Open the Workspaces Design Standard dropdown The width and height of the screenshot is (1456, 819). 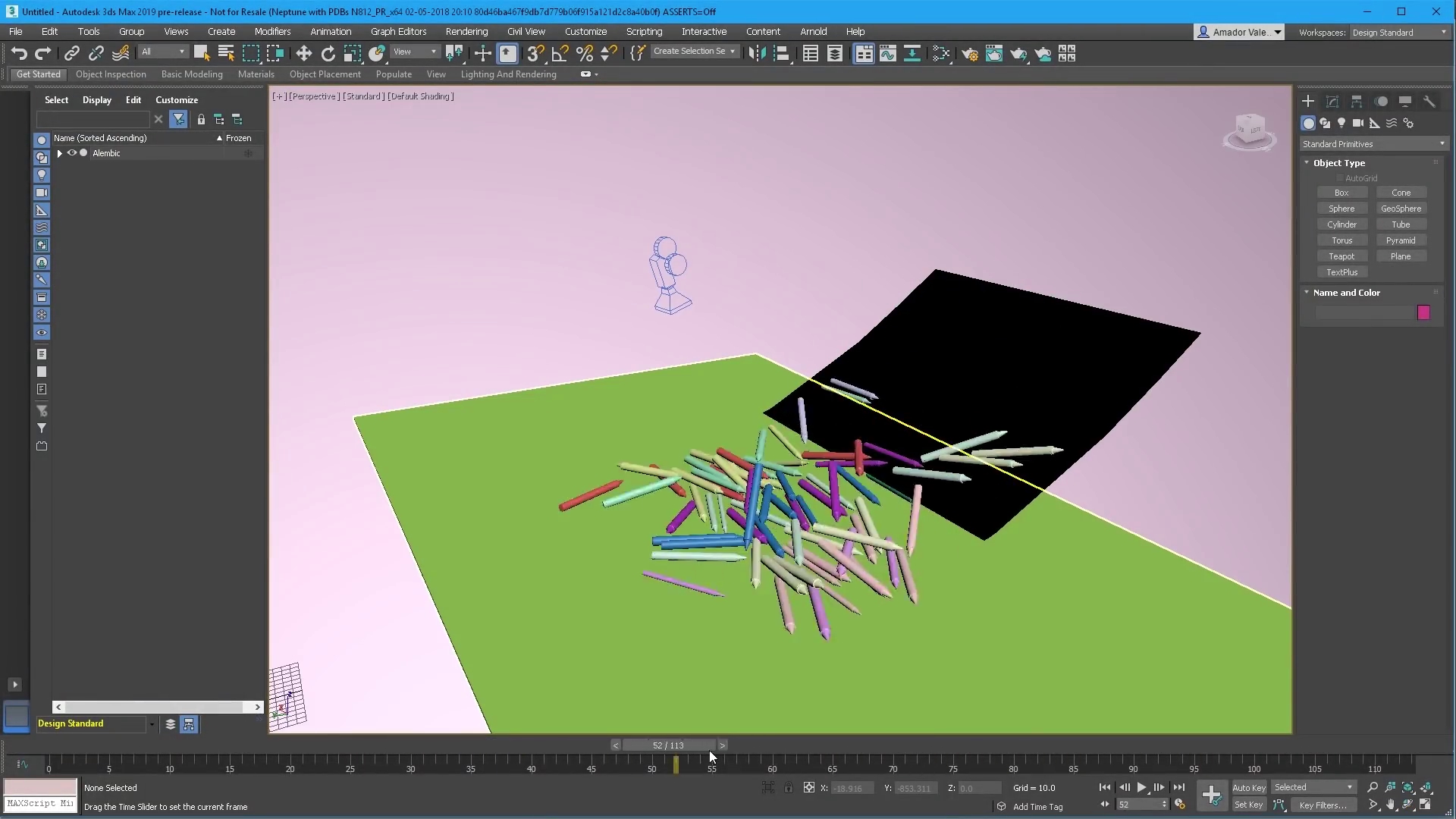tap(1398, 33)
